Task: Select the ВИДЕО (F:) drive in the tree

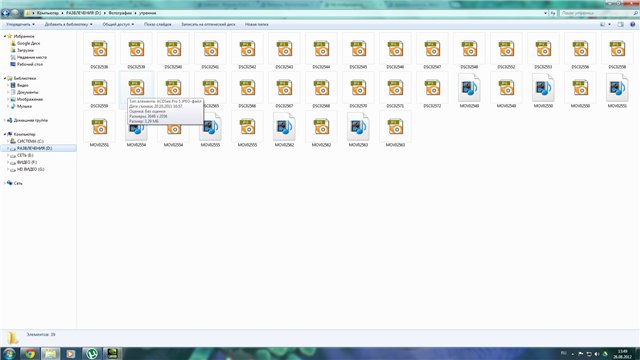Action: pos(27,162)
